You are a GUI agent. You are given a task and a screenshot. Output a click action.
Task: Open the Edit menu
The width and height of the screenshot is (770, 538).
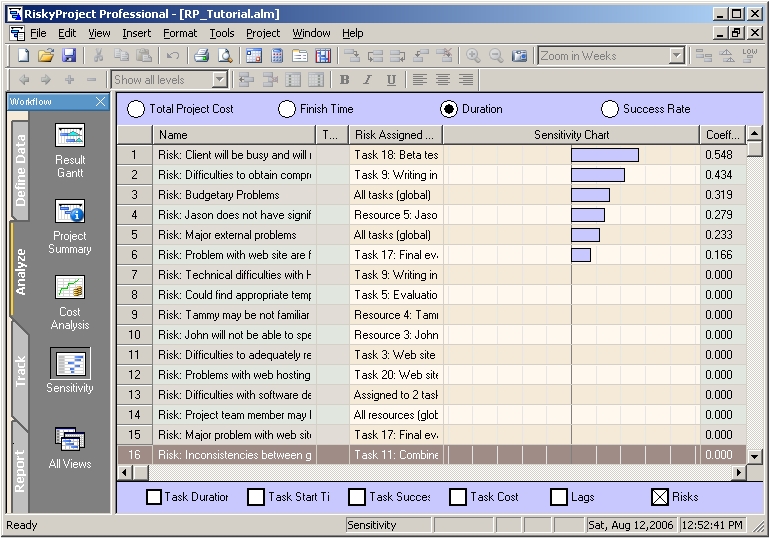[67, 33]
